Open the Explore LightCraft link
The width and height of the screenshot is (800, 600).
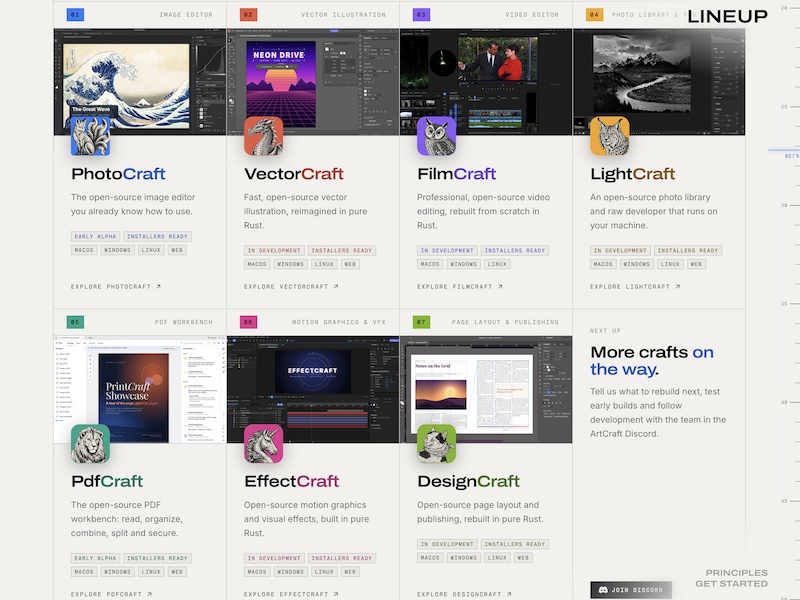tap(635, 287)
